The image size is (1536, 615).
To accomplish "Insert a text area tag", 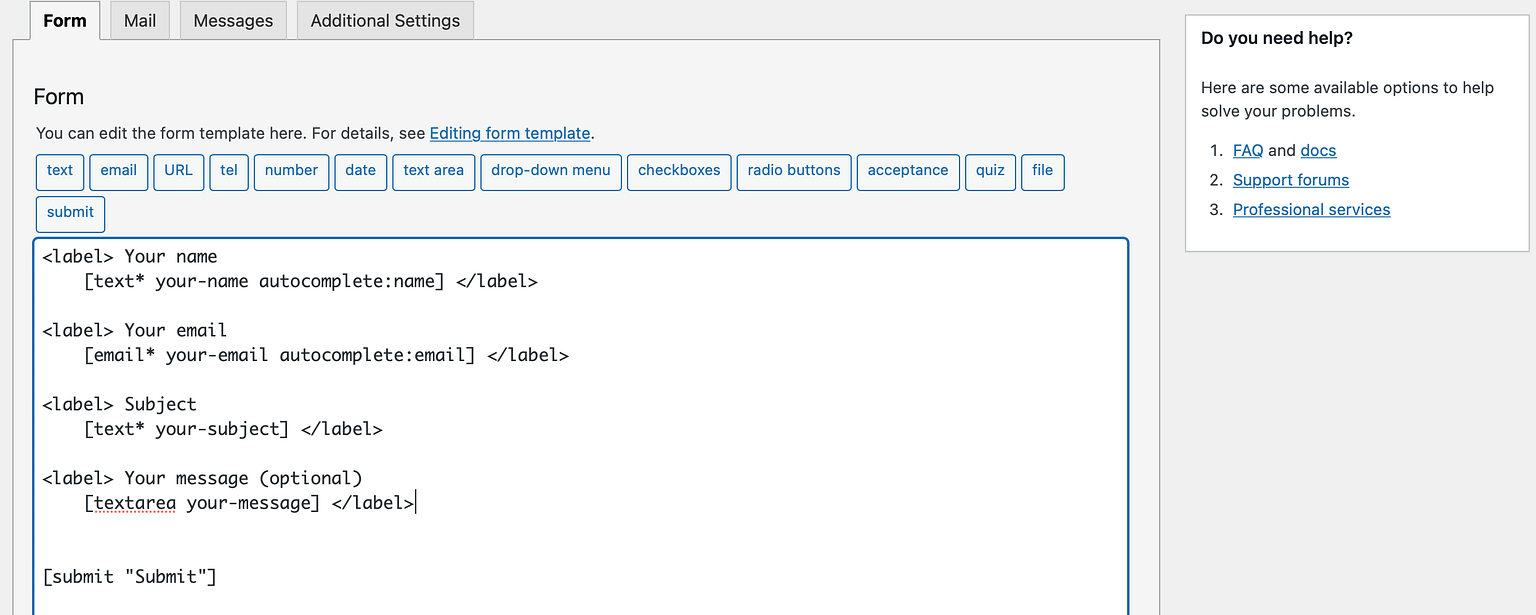I will click(433, 171).
